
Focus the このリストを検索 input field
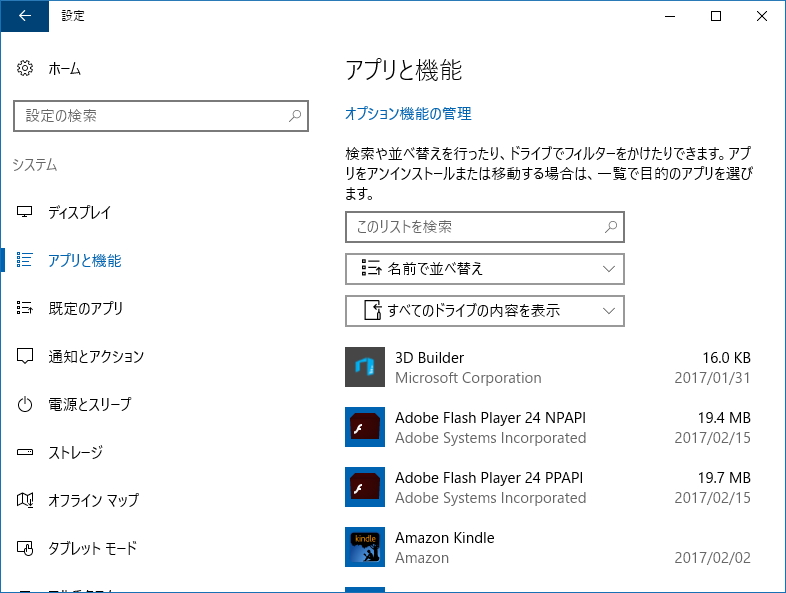[485, 227]
